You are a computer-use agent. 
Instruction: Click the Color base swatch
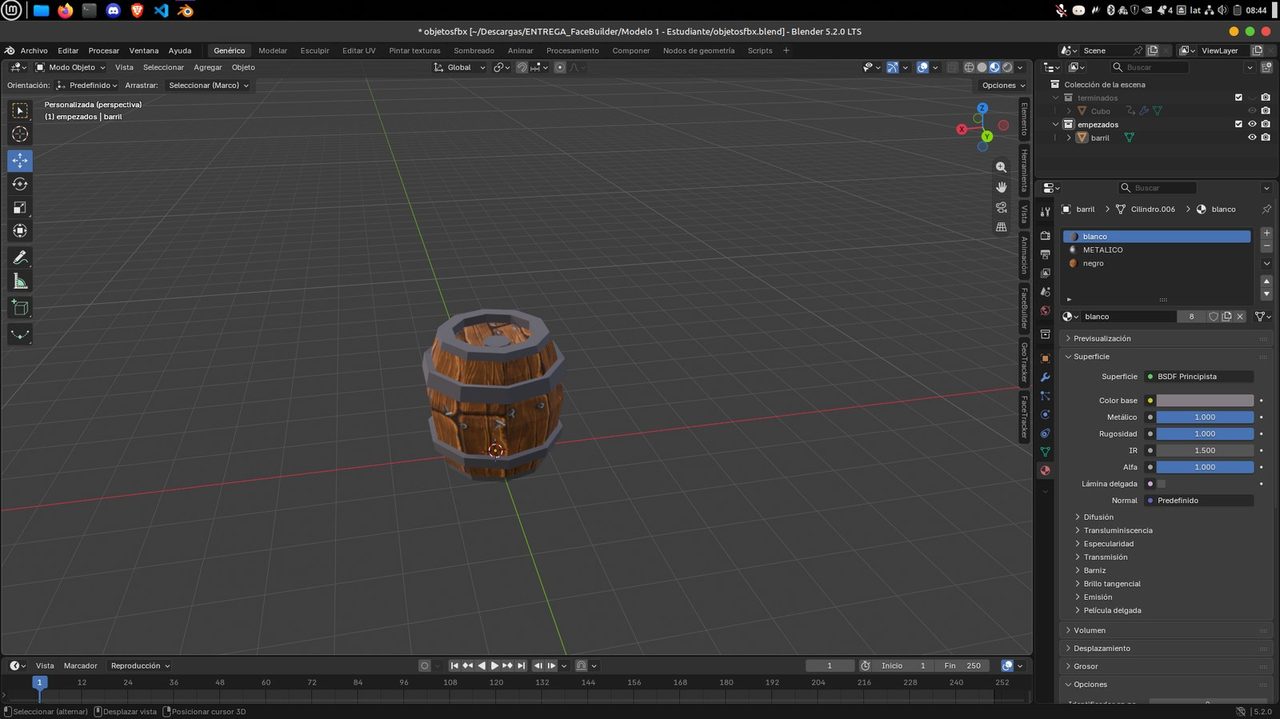(1205, 400)
